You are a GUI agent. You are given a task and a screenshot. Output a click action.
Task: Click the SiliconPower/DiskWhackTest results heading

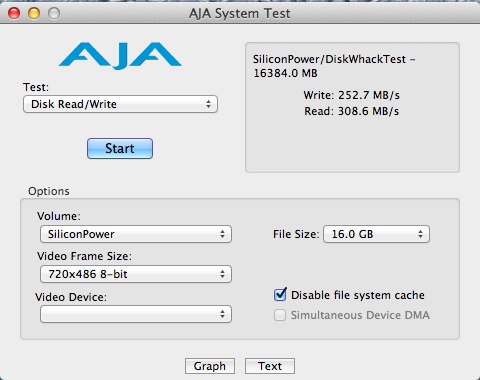[334, 66]
